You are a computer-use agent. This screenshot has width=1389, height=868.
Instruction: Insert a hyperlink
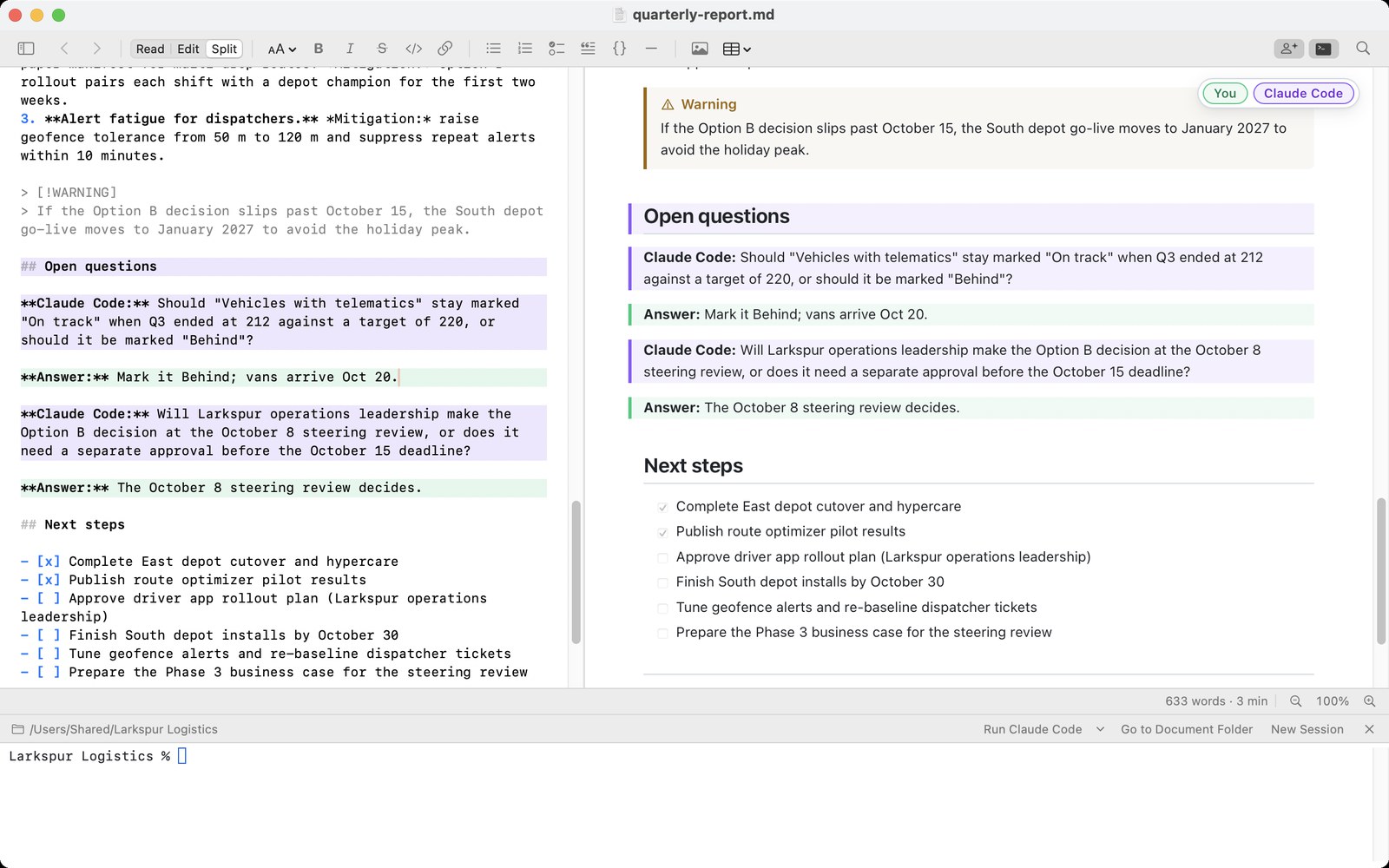tap(445, 49)
